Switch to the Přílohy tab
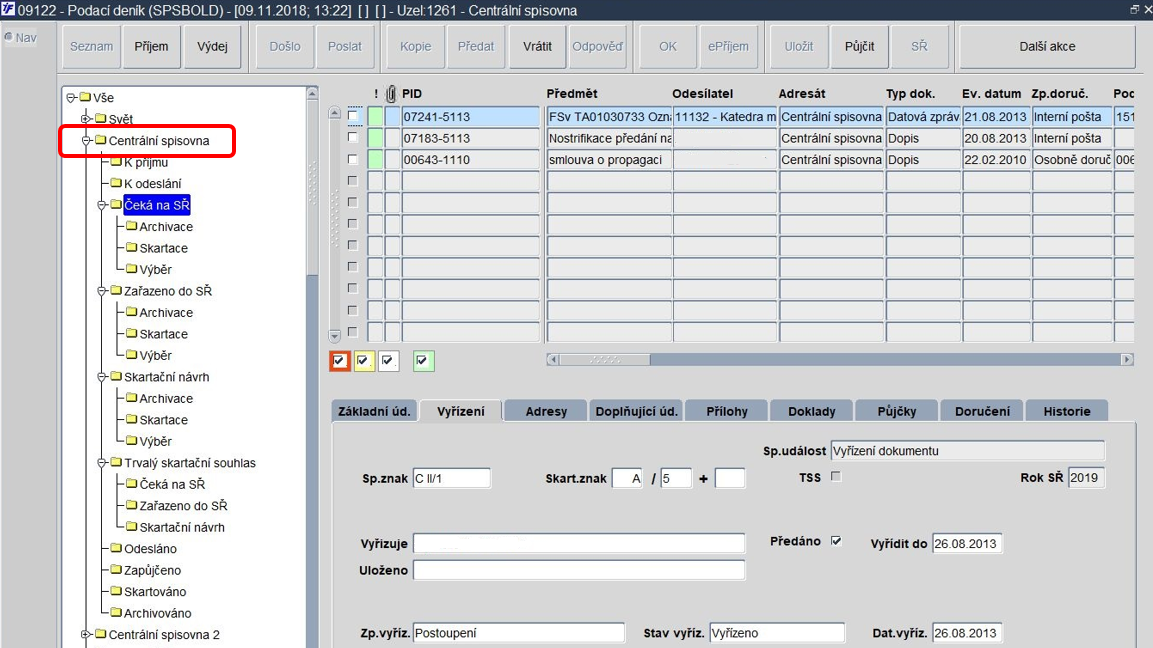1153x648 pixels. click(727, 411)
